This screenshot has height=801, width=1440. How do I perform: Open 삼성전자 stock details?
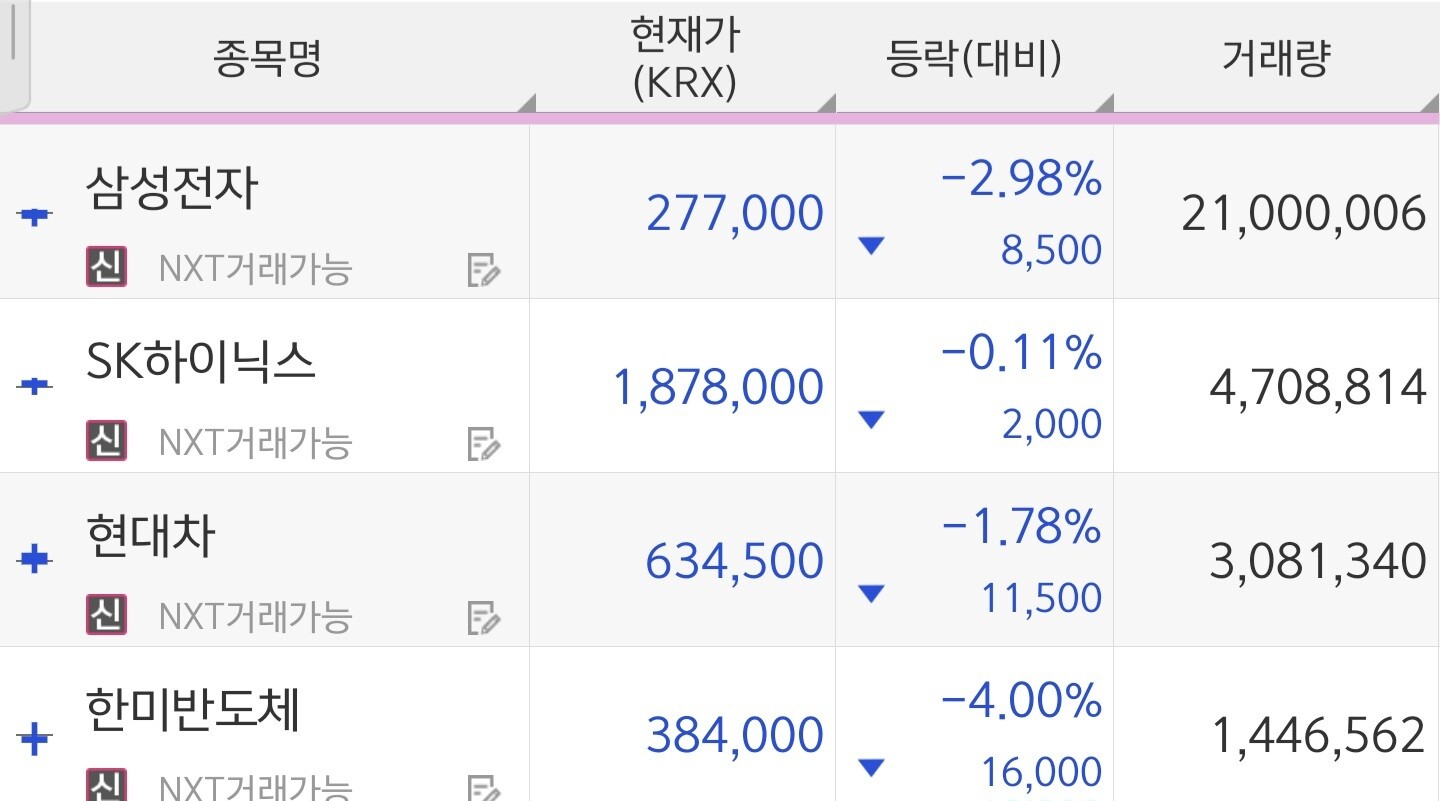click(172, 187)
